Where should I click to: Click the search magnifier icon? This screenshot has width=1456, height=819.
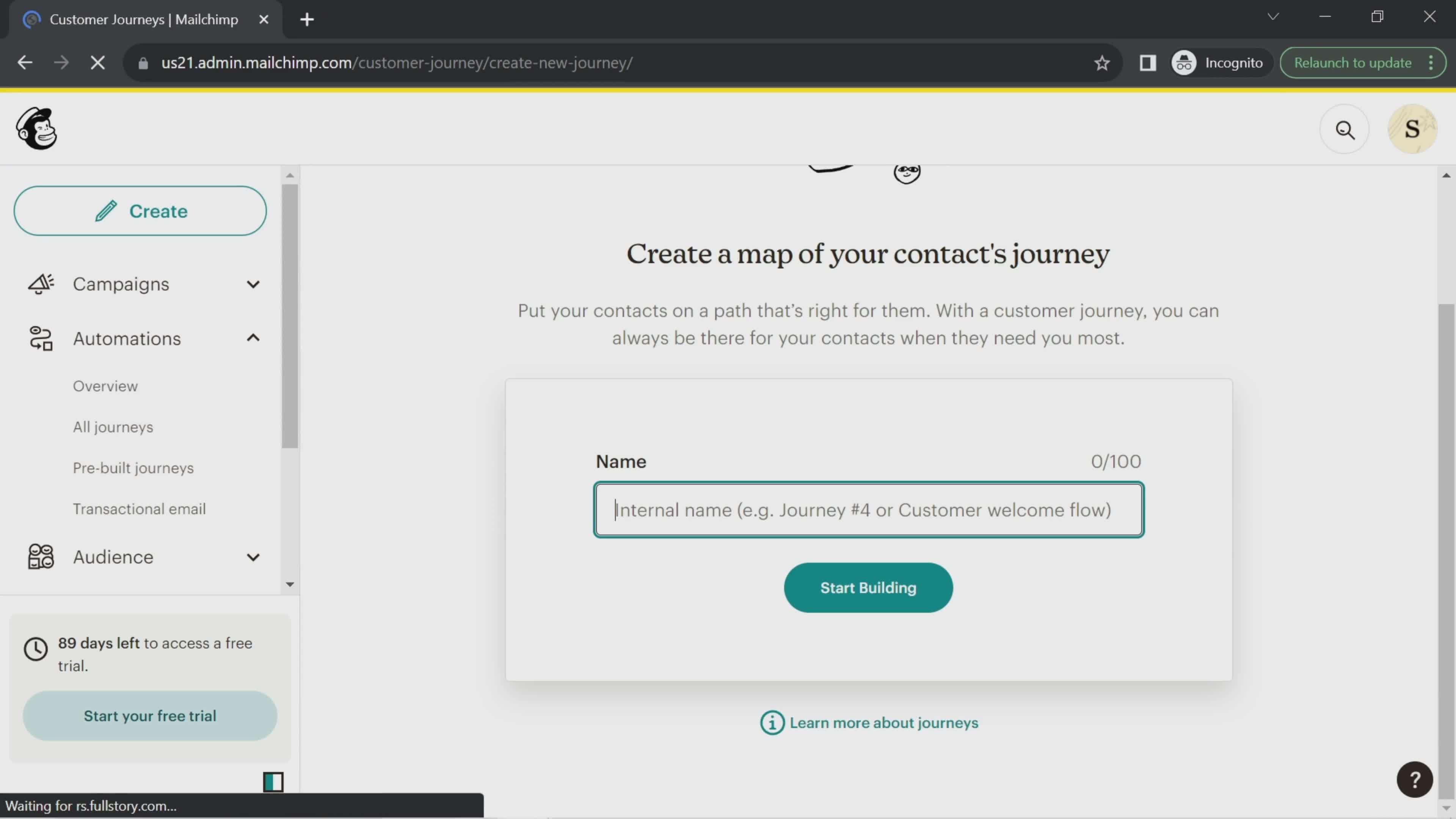click(1345, 128)
